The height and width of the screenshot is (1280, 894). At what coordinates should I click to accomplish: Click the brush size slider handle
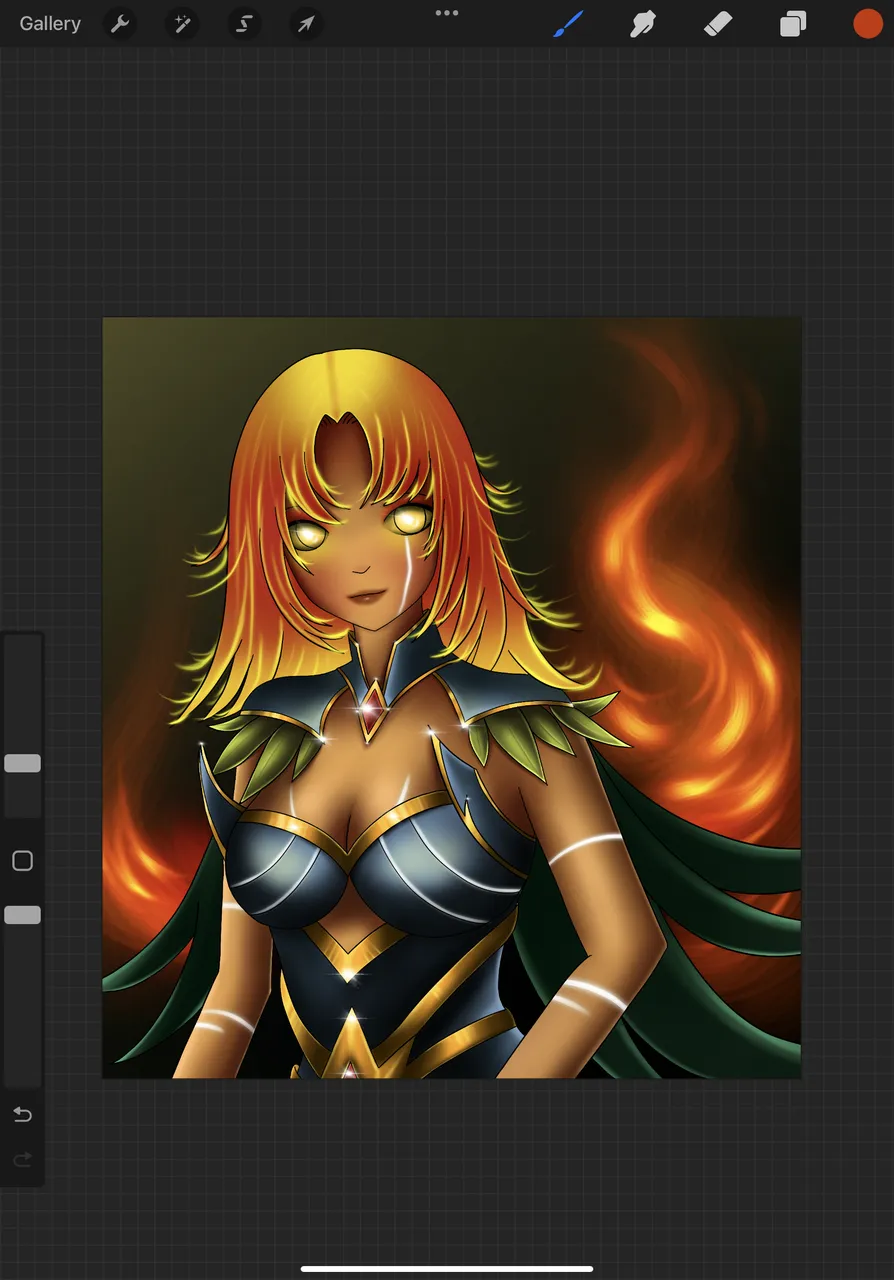[x=22, y=763]
